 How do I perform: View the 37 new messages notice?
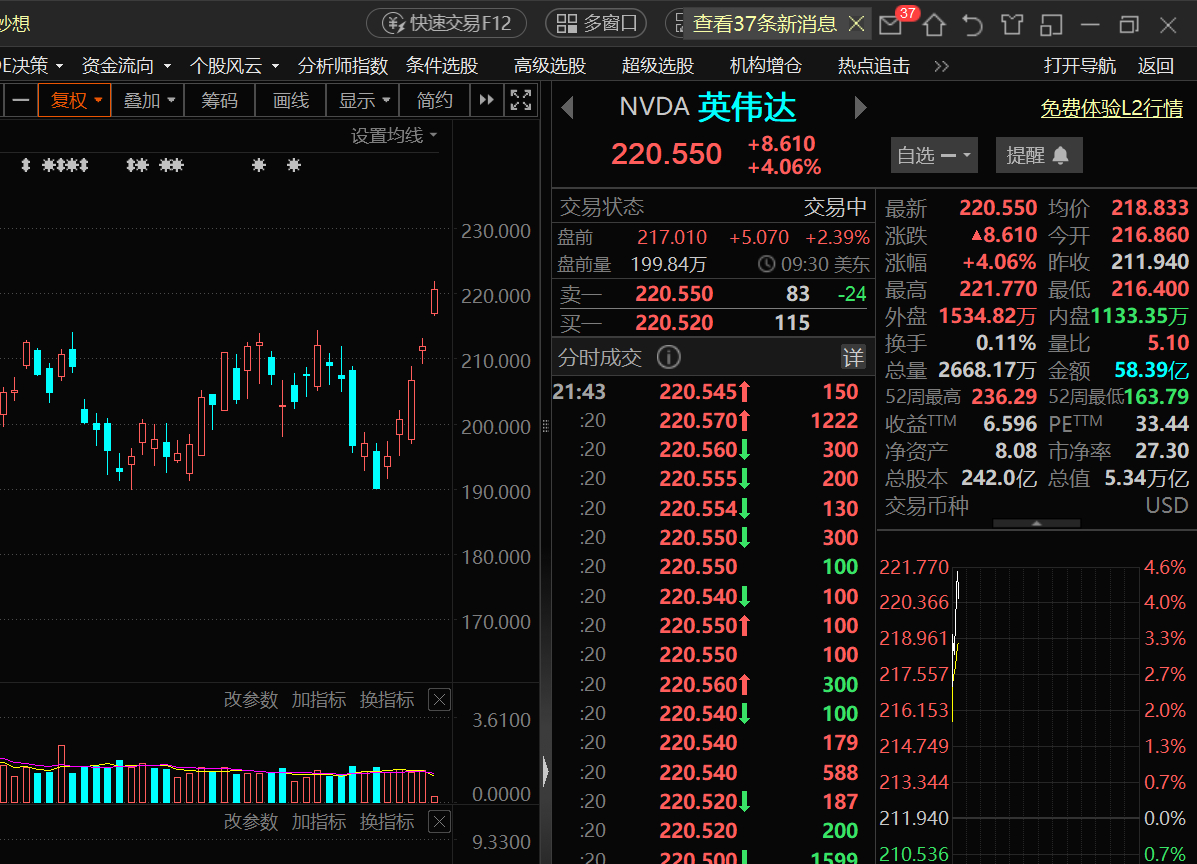764,24
